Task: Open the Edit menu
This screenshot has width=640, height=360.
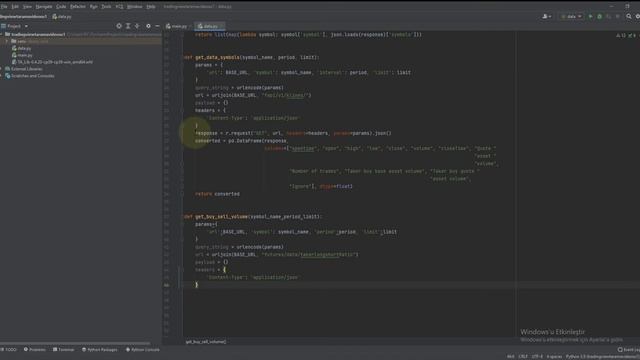Action: click(15, 7)
